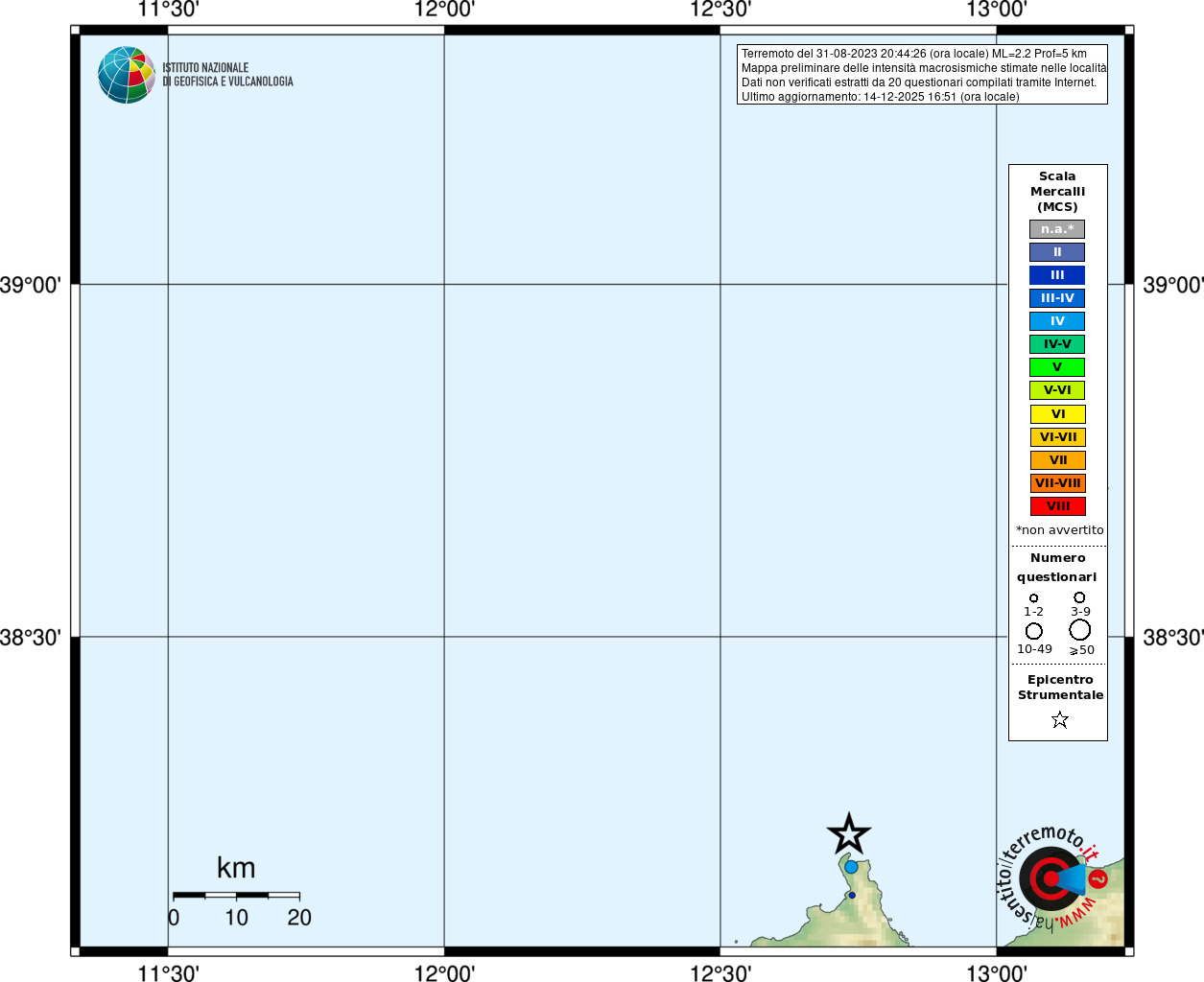Select the yellow VI intensity swatch
Screen dimensions: 1204x982
point(1057,414)
